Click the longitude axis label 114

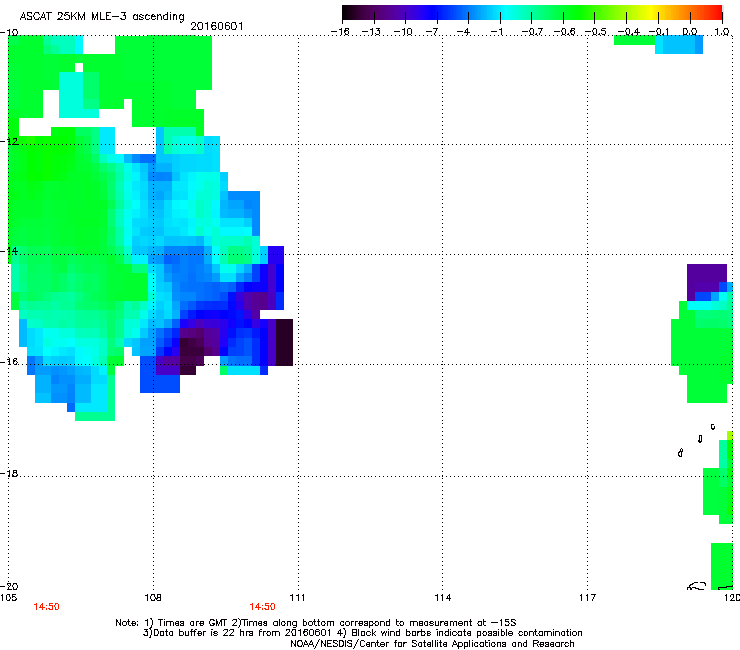coord(442,598)
